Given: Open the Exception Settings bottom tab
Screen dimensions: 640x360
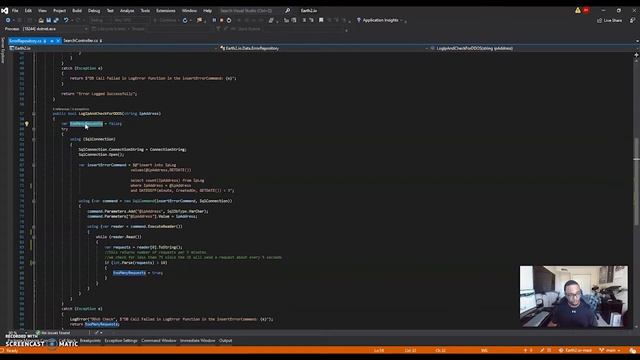Looking at the screenshot, I should coord(121,341).
